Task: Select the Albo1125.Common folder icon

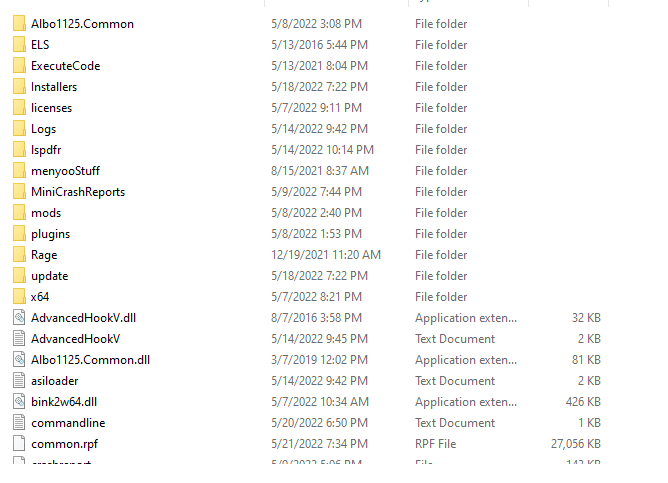Action: click(x=19, y=24)
